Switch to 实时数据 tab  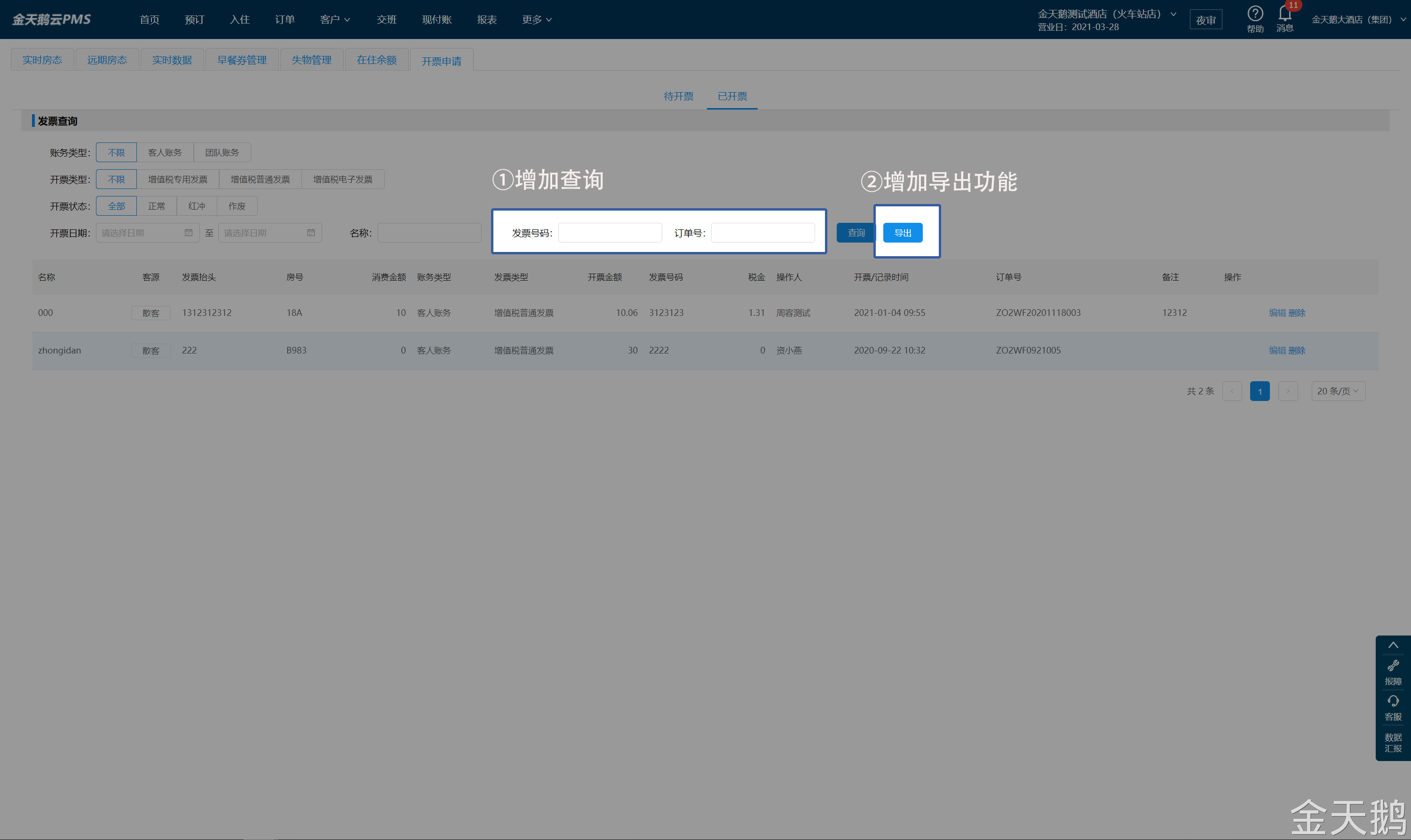pos(172,59)
